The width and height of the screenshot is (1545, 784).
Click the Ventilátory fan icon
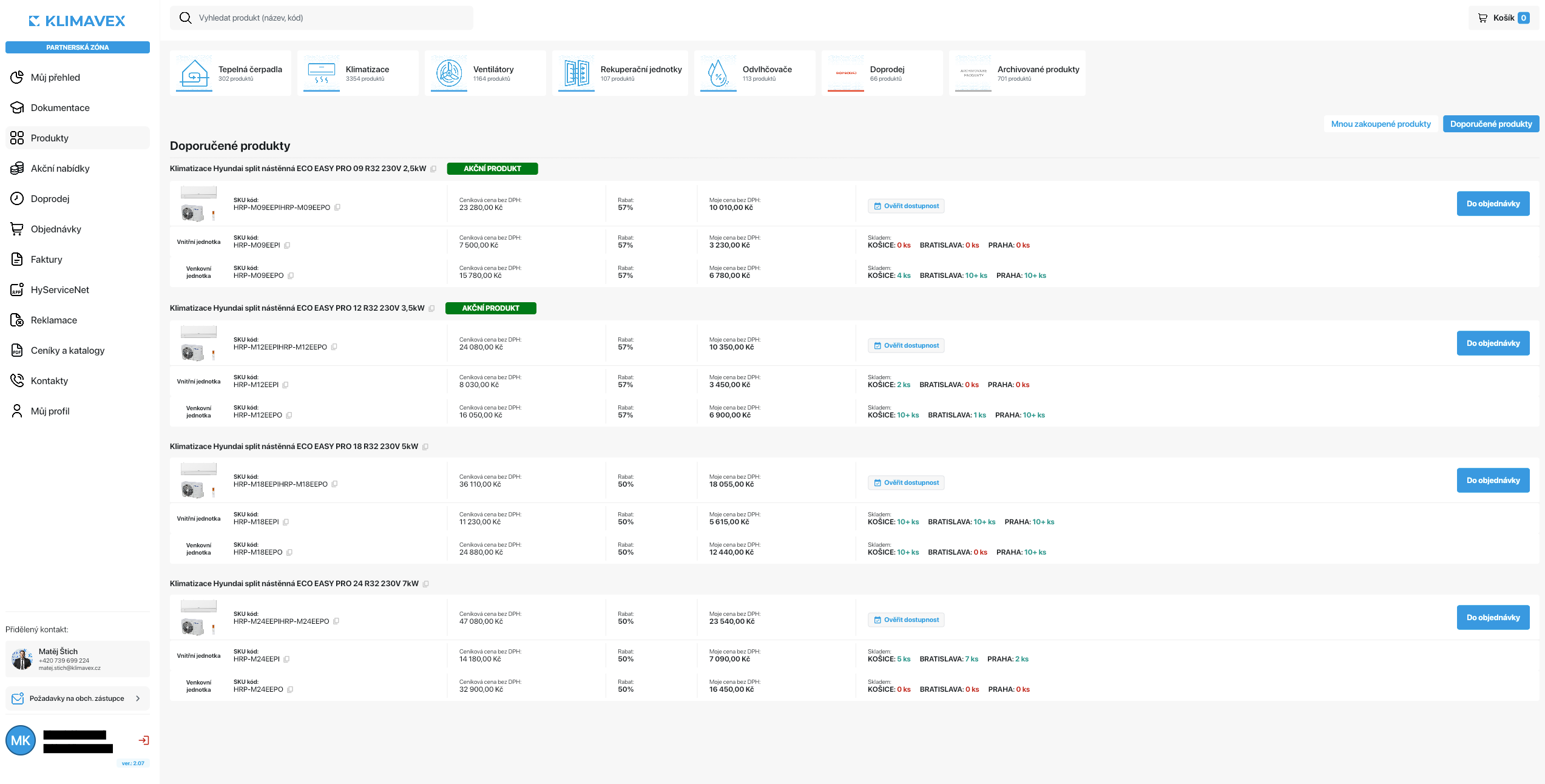tap(449, 73)
